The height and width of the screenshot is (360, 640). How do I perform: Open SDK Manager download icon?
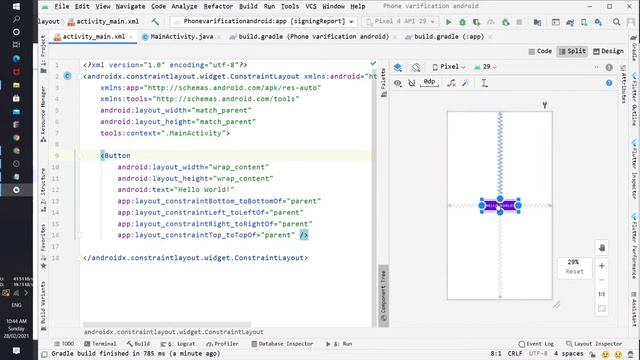(x=598, y=22)
